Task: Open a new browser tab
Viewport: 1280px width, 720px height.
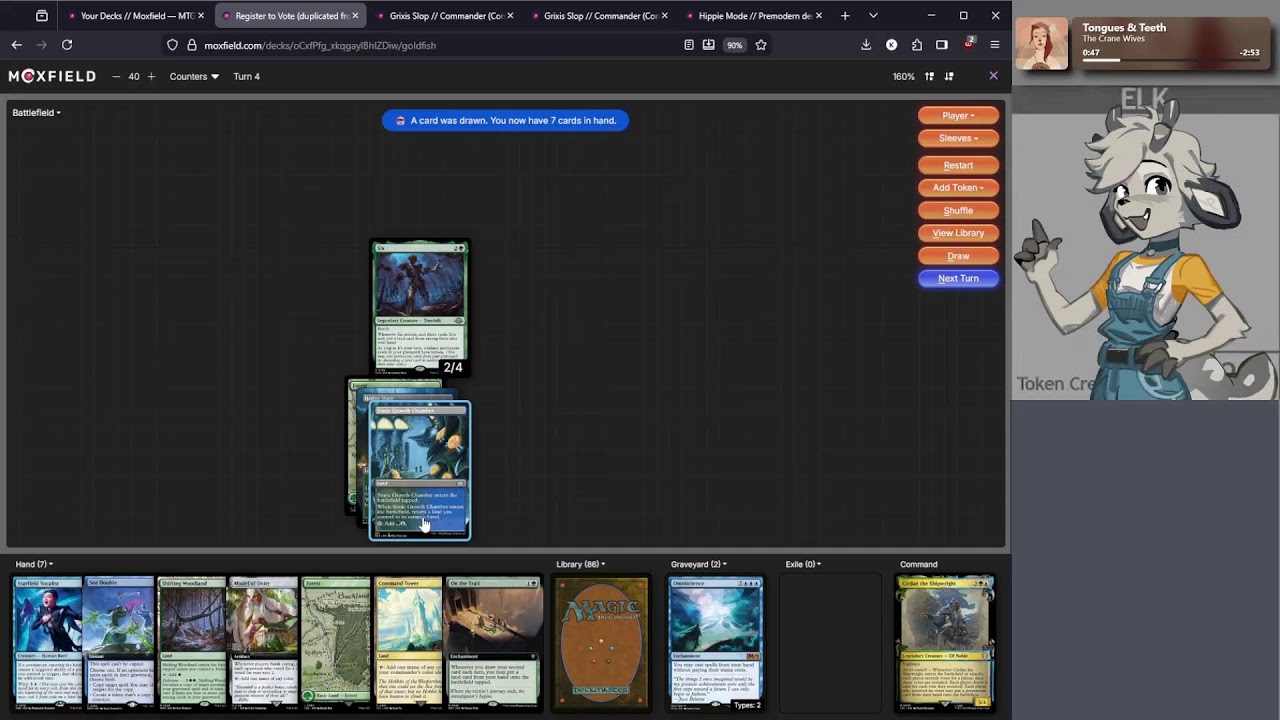Action: coord(845,16)
